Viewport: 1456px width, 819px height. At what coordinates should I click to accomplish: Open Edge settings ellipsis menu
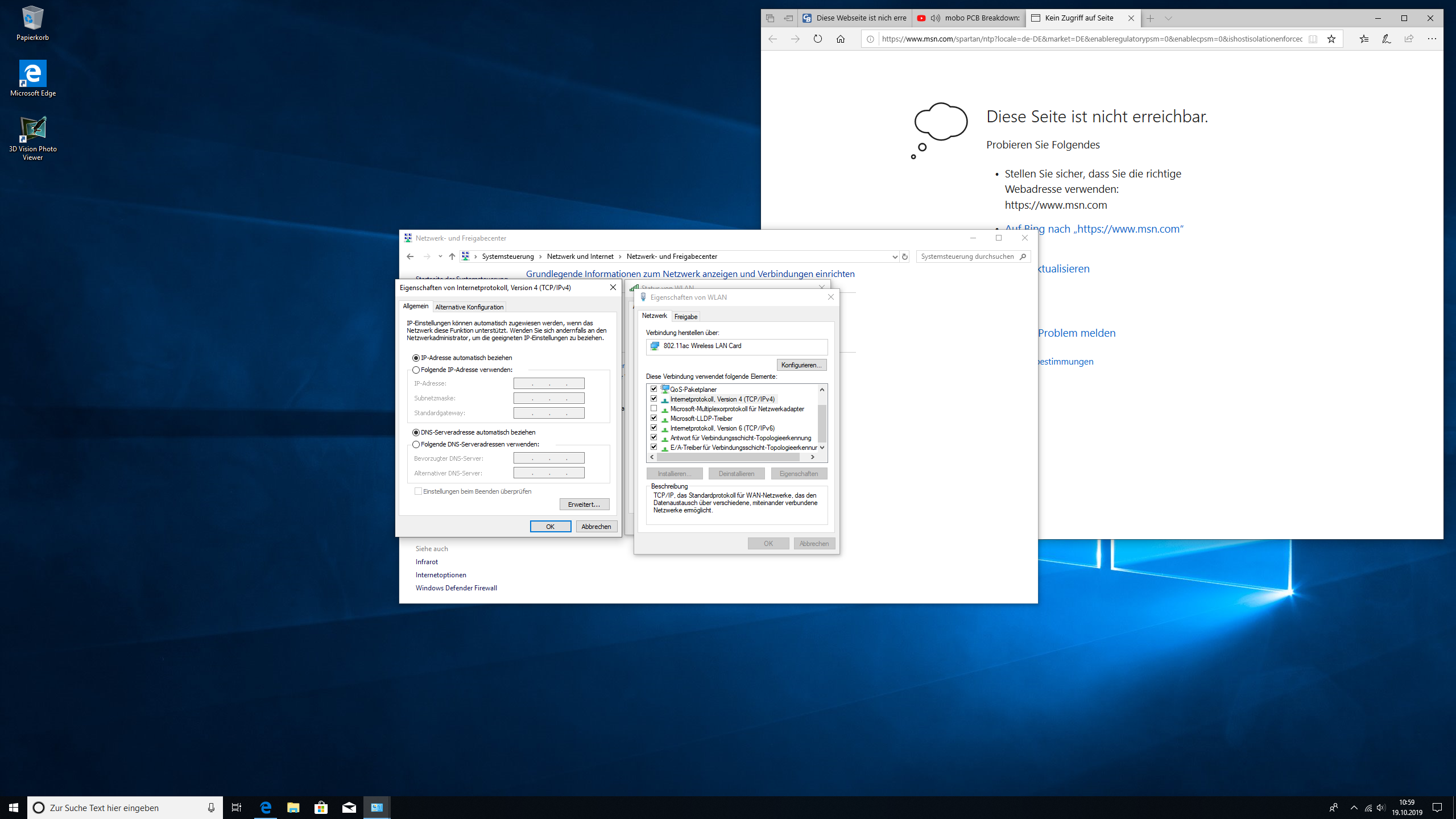pyautogui.click(x=1432, y=39)
